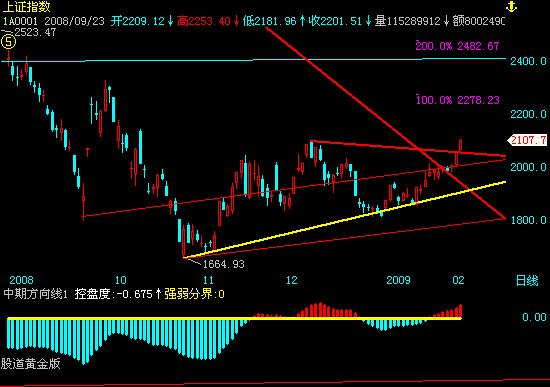Click the yellow anchor icon at top right
The height and width of the screenshot is (387, 550).
click(x=511, y=6)
